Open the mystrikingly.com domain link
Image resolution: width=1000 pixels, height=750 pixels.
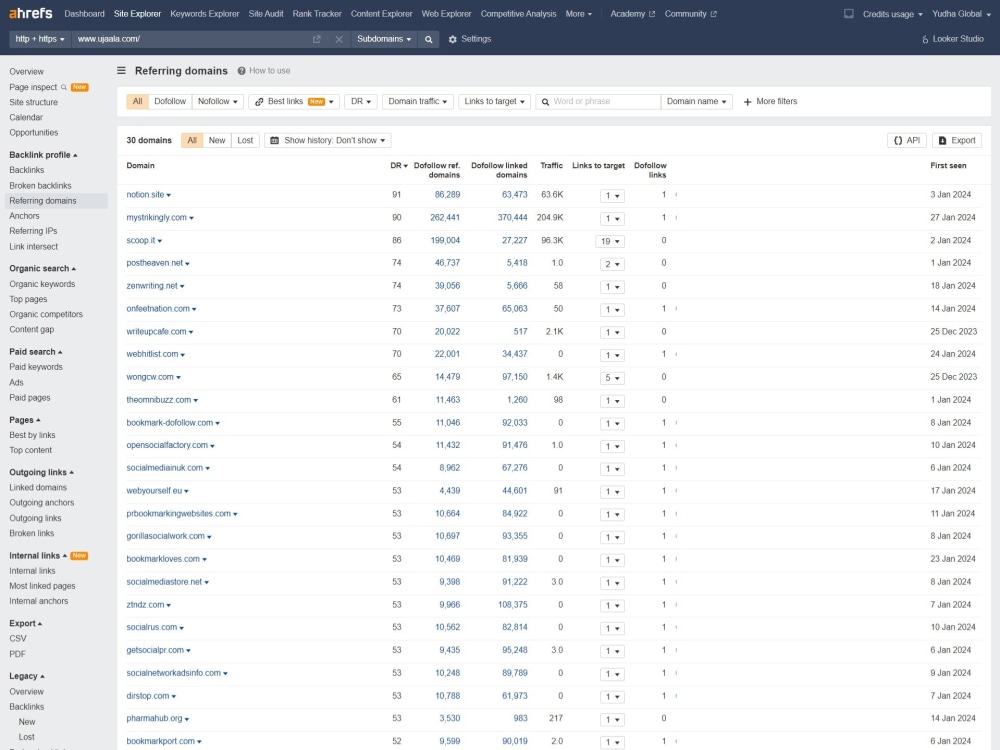tap(156, 217)
